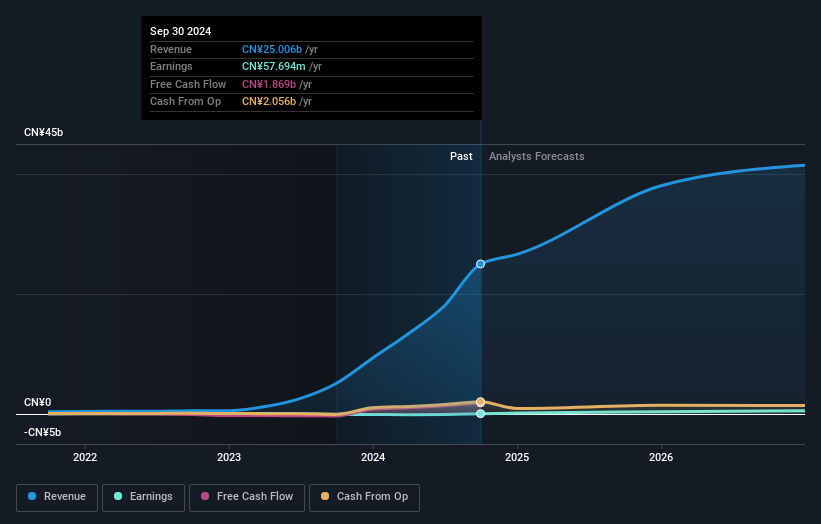This screenshot has width=821, height=524.
Task: Click the CN¥25.006b revenue value
Action: coord(272,49)
